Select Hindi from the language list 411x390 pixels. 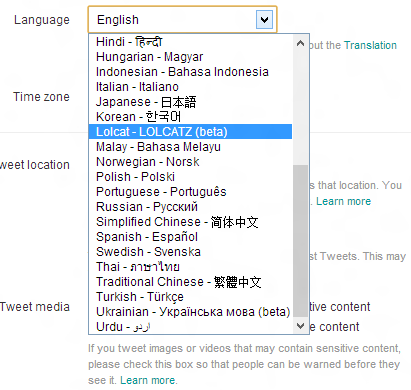[190, 42]
